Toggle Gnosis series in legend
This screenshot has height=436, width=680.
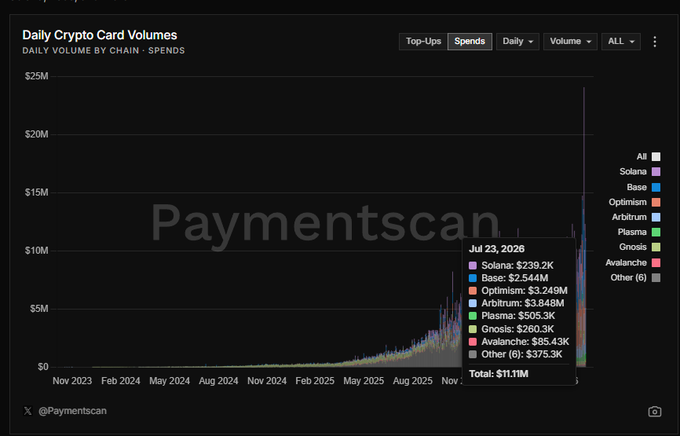[x=640, y=247]
